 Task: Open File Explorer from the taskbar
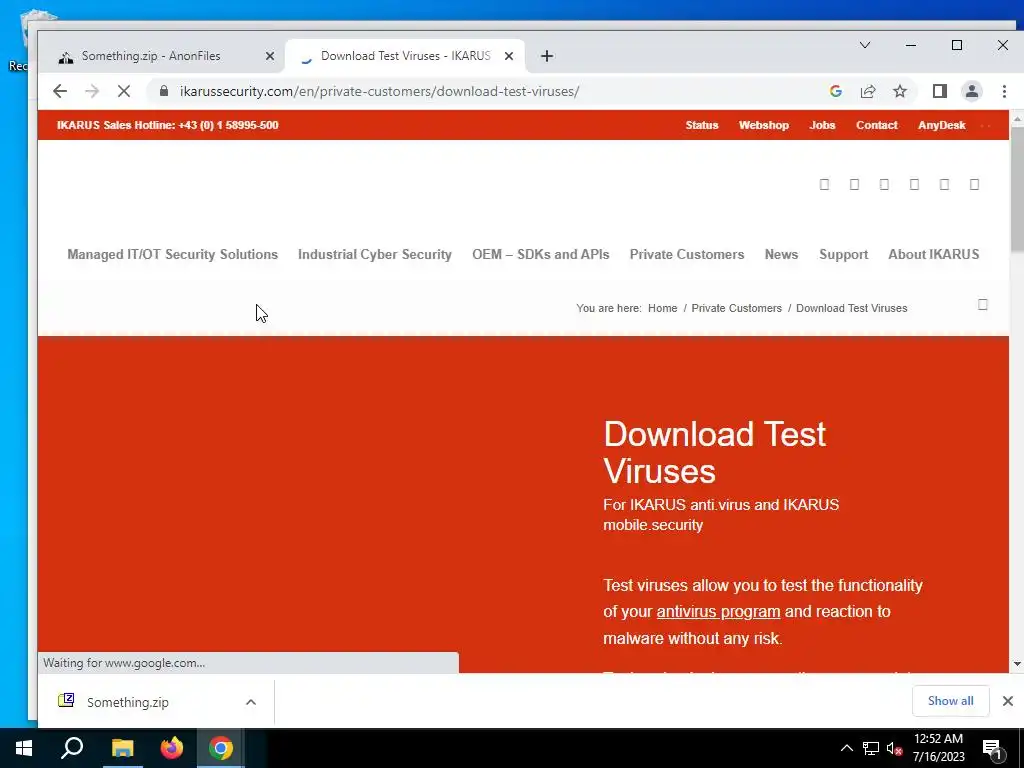(122, 748)
